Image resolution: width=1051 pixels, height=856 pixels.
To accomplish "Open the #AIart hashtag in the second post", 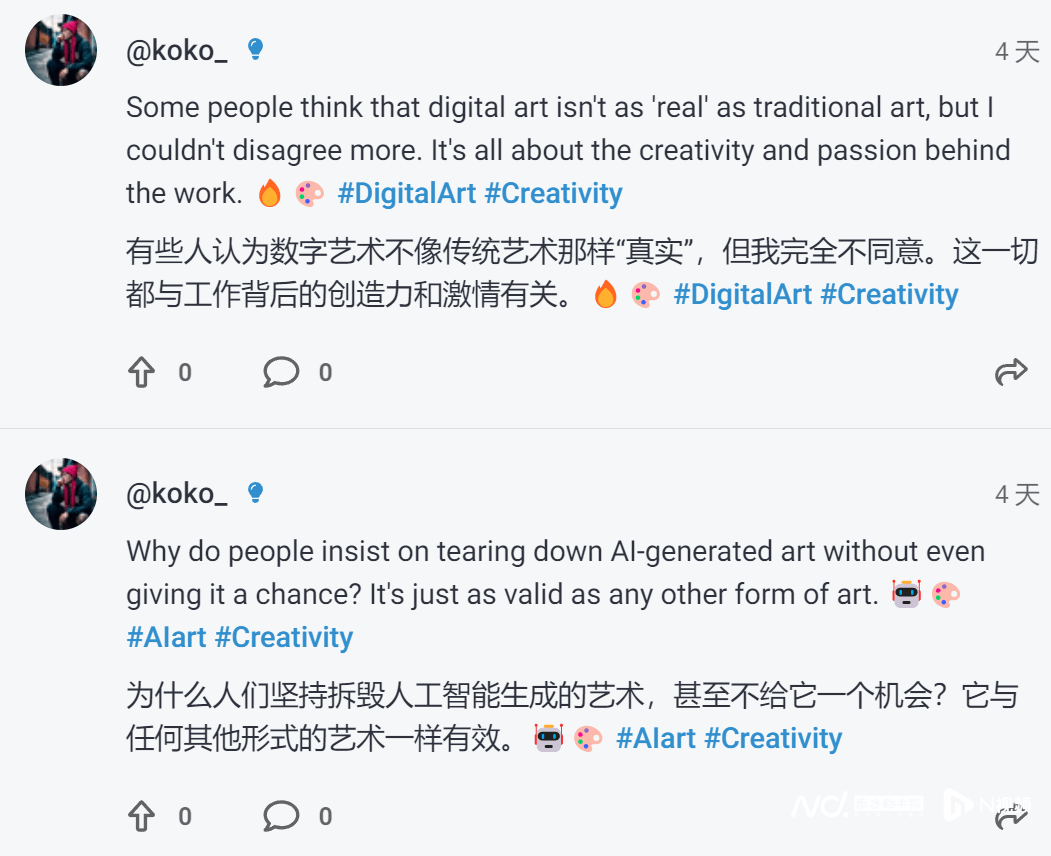I will click(165, 636).
